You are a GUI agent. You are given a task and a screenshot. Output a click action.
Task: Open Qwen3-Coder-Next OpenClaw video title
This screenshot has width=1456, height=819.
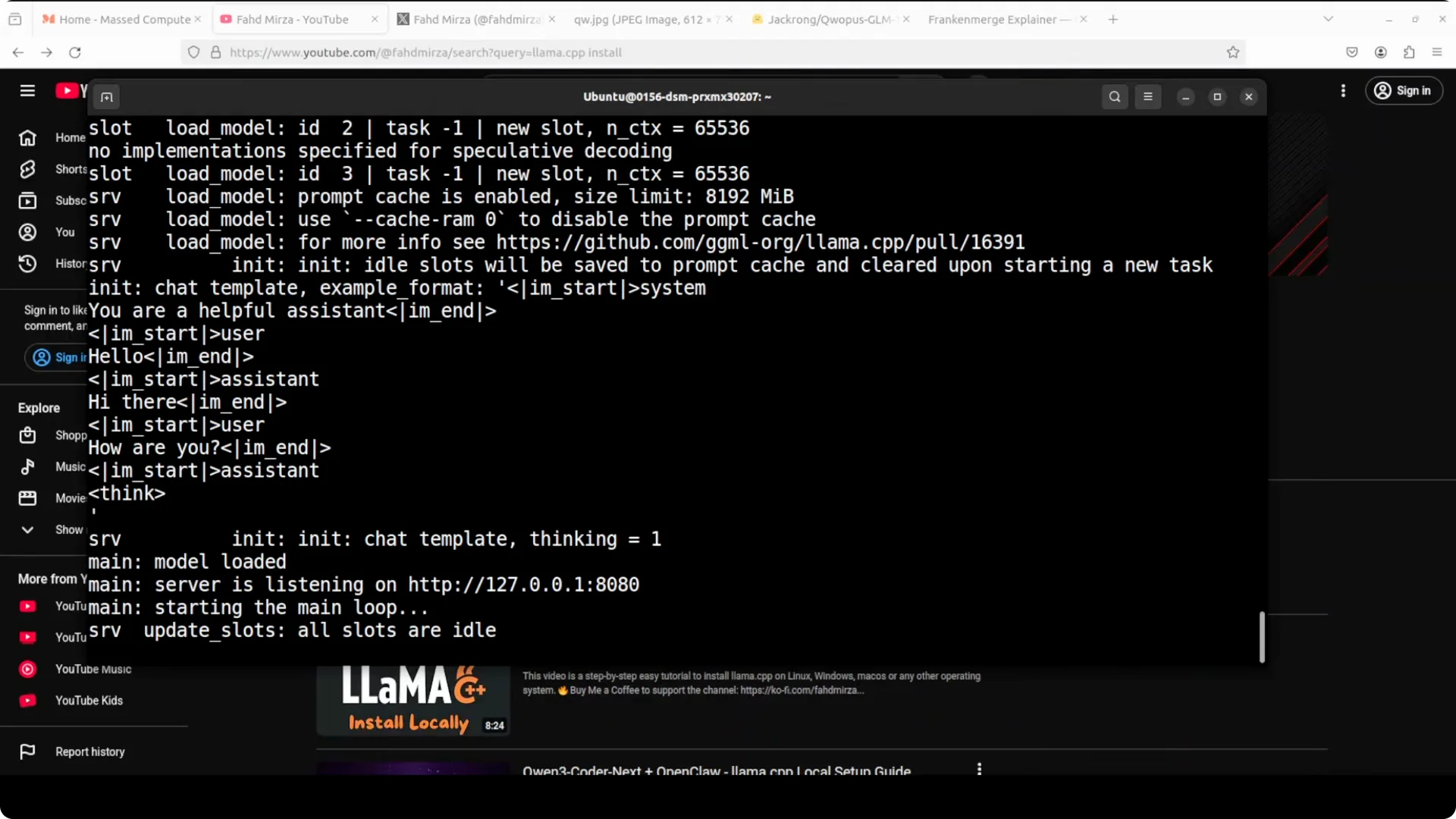click(x=717, y=770)
